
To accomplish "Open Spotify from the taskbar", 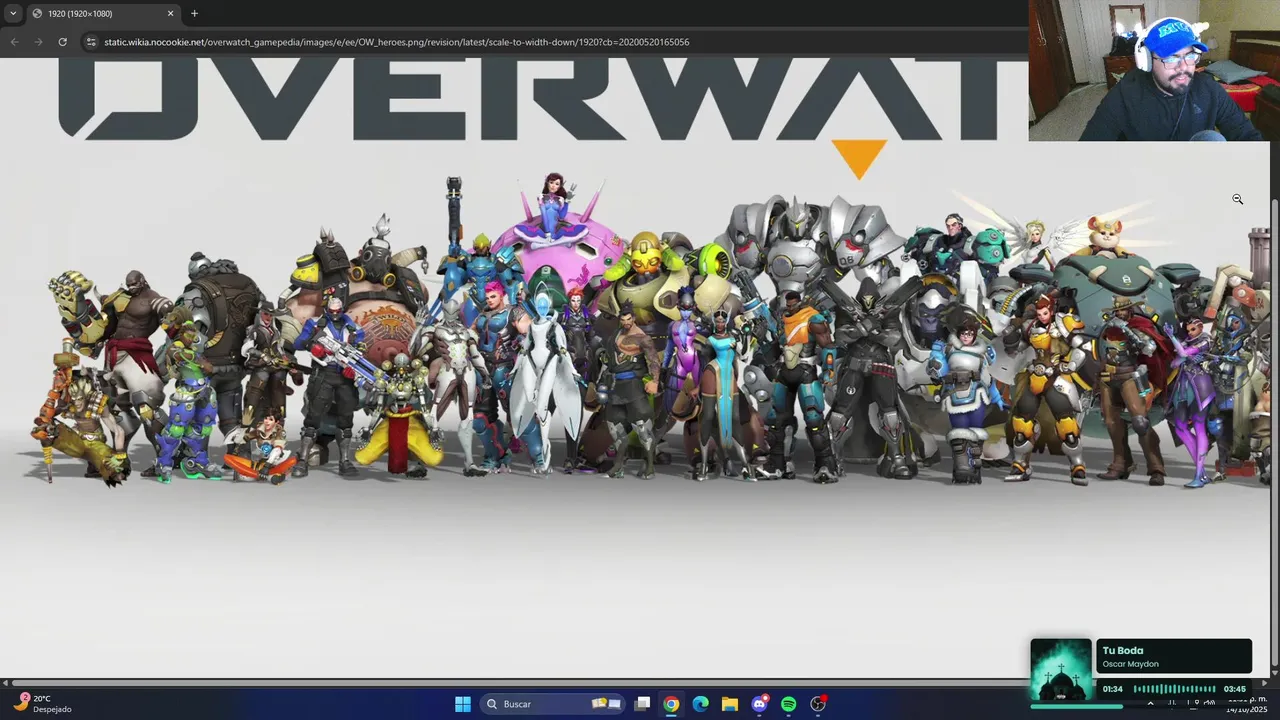I will point(789,704).
